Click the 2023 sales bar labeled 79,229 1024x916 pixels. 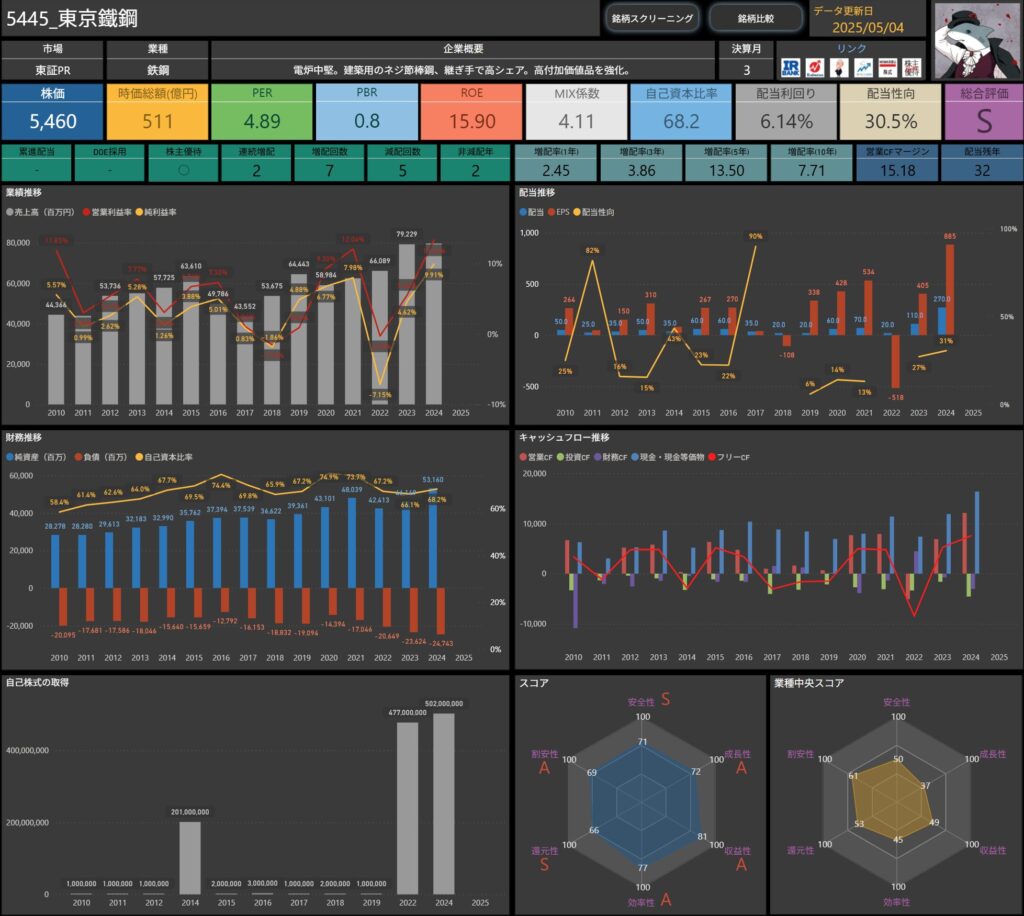pyautogui.click(x=407, y=324)
